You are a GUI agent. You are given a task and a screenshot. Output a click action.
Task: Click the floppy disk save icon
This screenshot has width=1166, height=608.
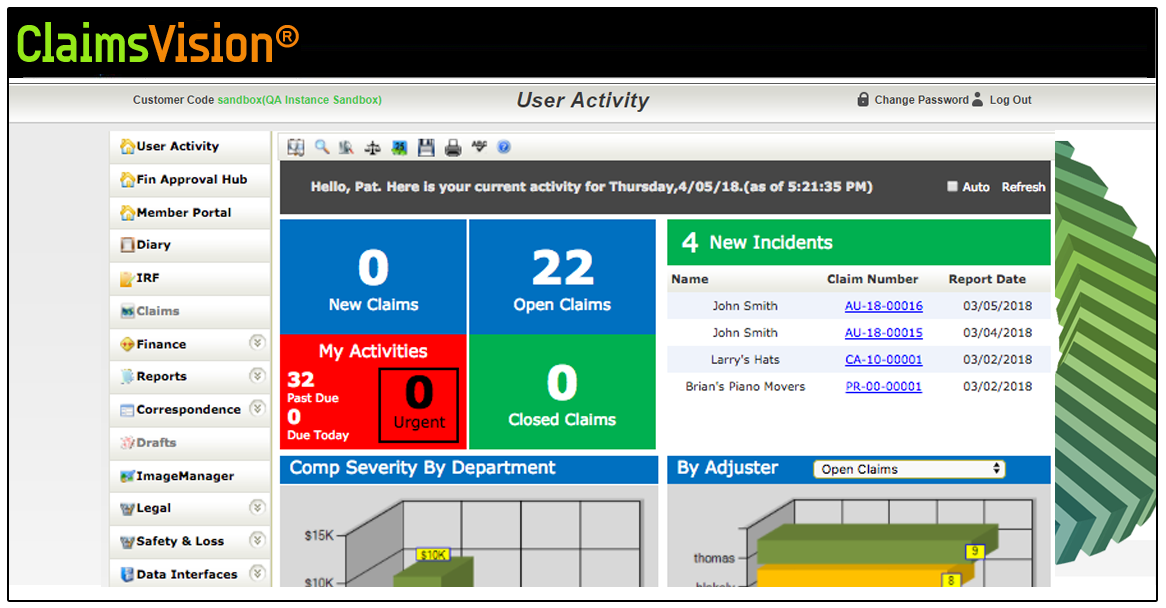coord(426,147)
